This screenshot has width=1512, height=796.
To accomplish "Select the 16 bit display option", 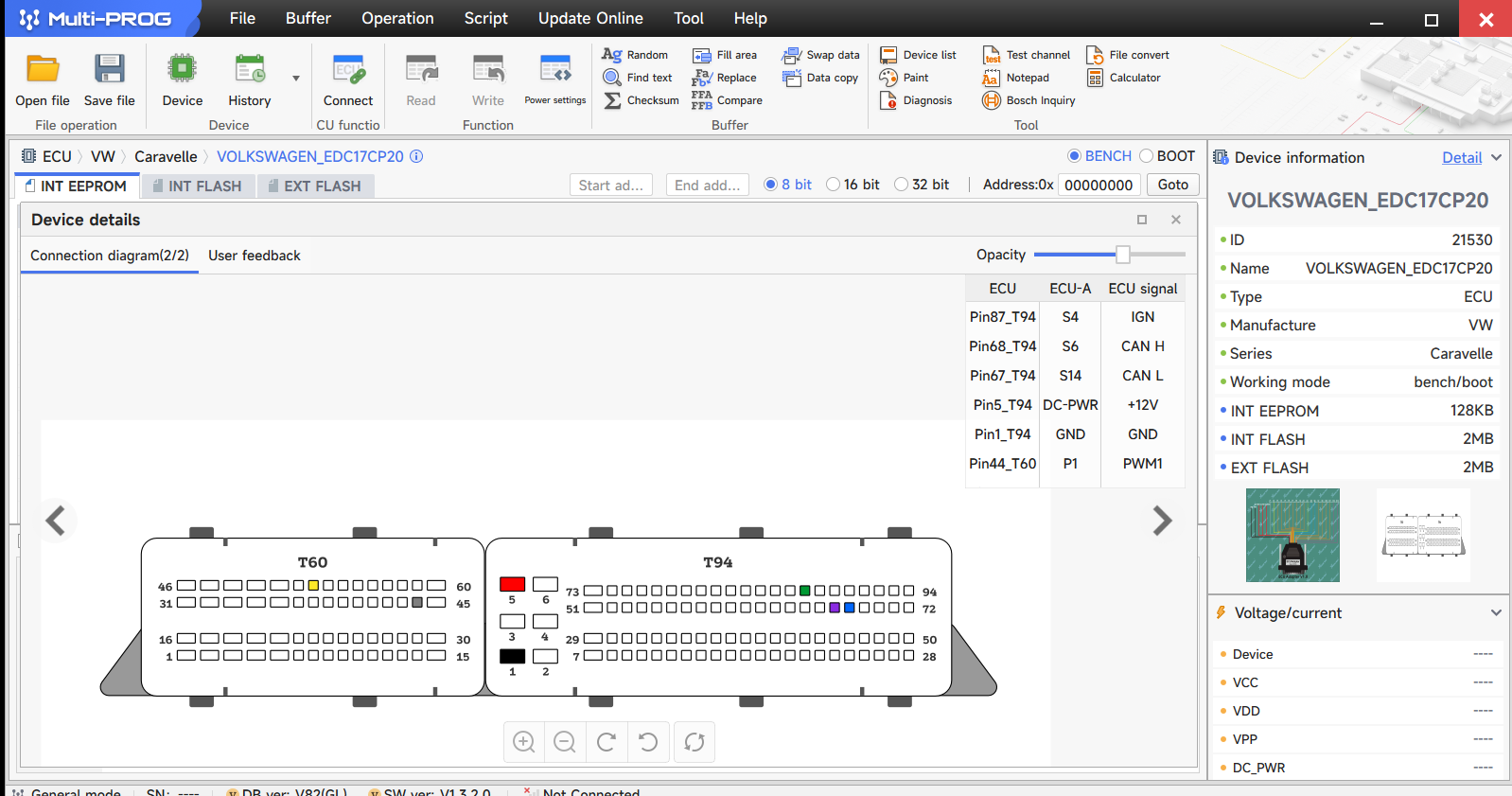I will pos(834,185).
